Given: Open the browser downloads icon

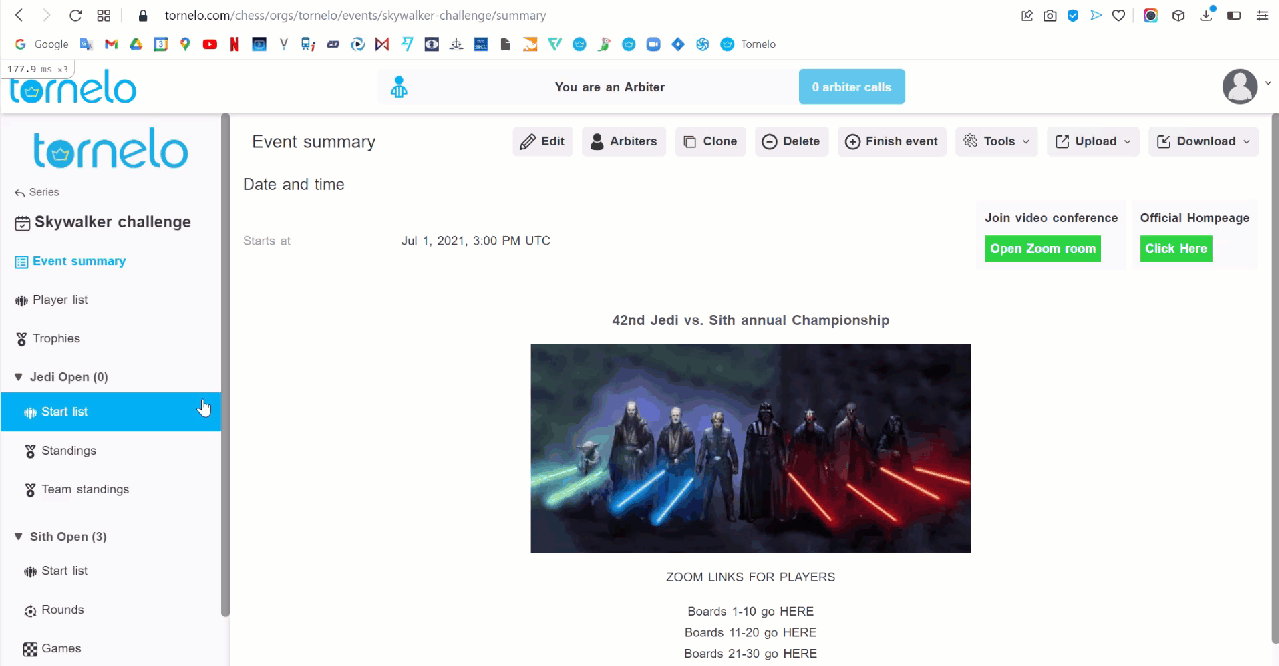Looking at the screenshot, I should tap(1207, 16).
